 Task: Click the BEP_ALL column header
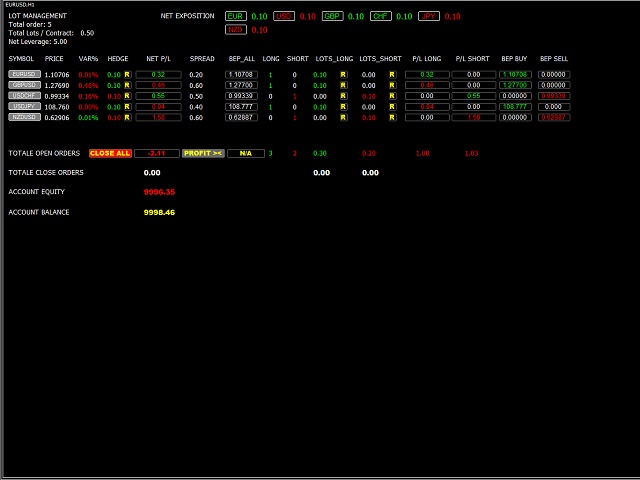pyautogui.click(x=242, y=59)
